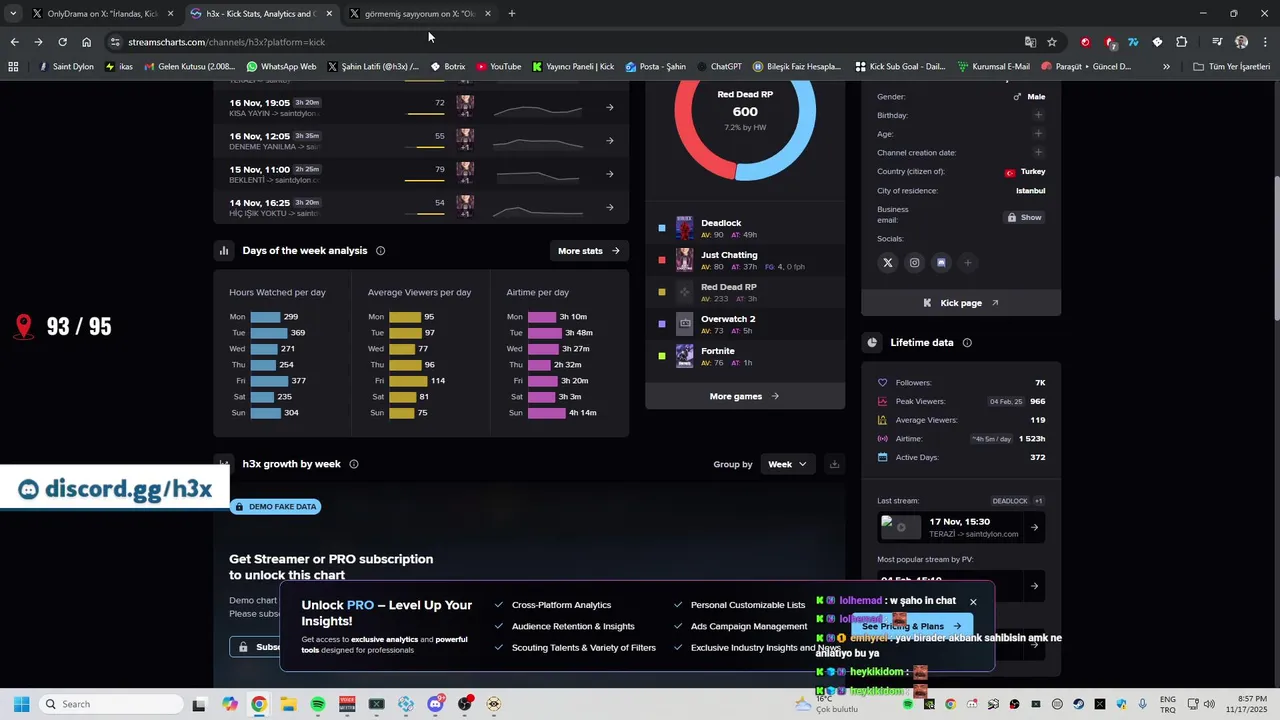This screenshot has height=720, width=1280.
Task: Click the Windows taskbar Search box
Action: (110, 704)
